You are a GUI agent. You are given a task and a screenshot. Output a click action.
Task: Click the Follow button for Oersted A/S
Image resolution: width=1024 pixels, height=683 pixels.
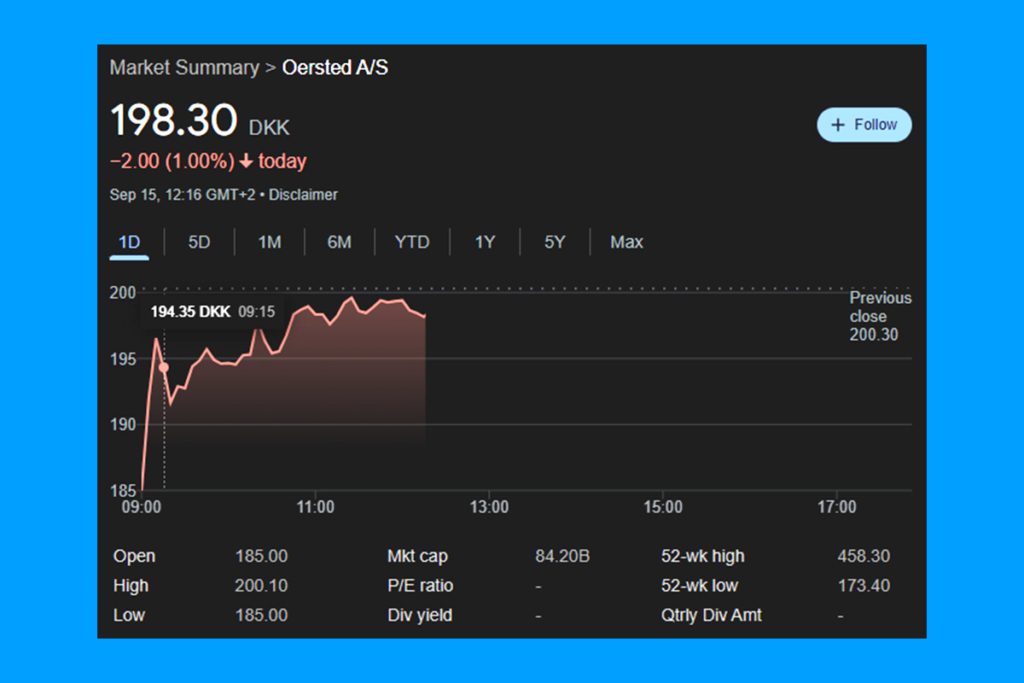[x=864, y=124]
